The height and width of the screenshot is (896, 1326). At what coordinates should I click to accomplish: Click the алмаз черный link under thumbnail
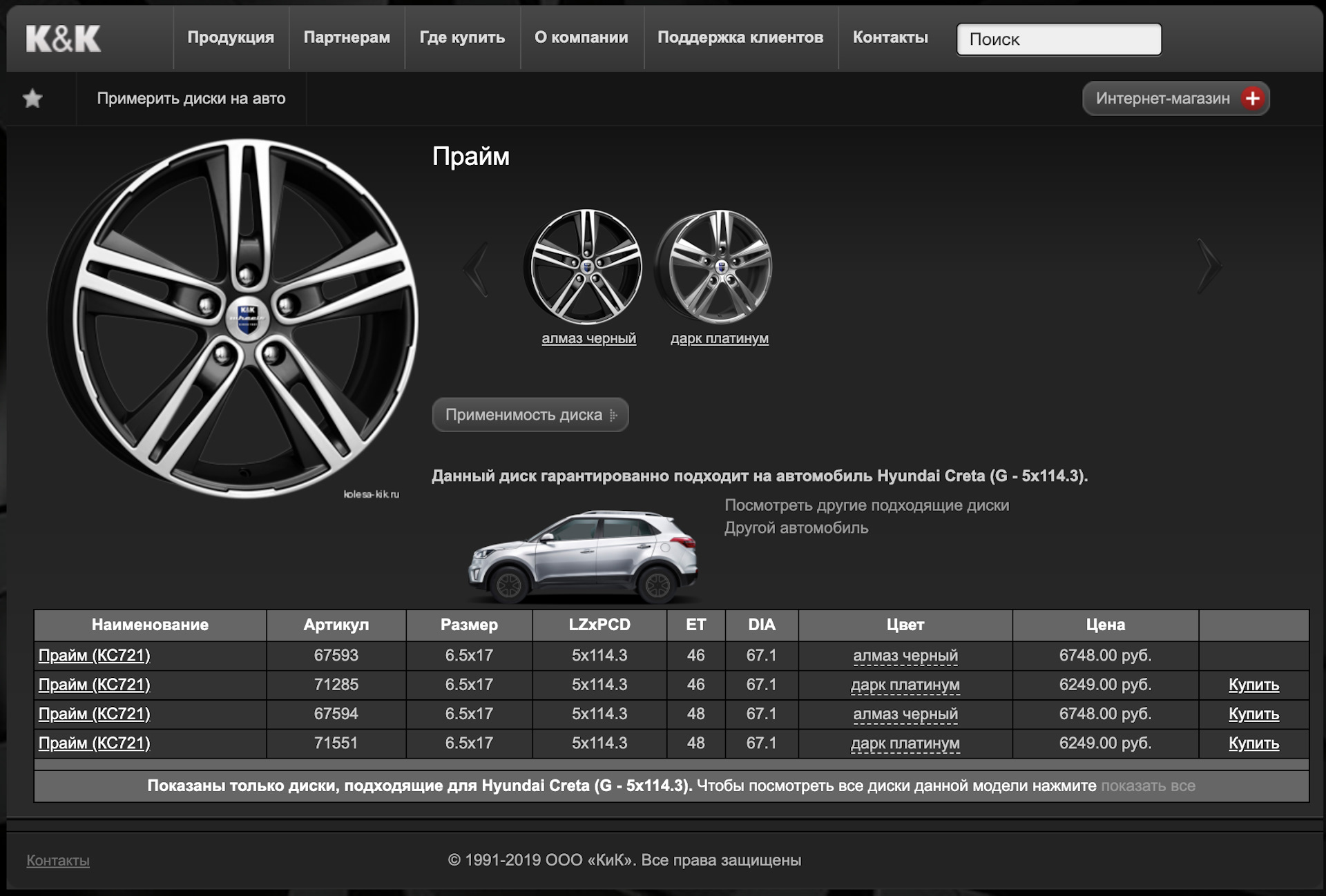[x=588, y=338]
